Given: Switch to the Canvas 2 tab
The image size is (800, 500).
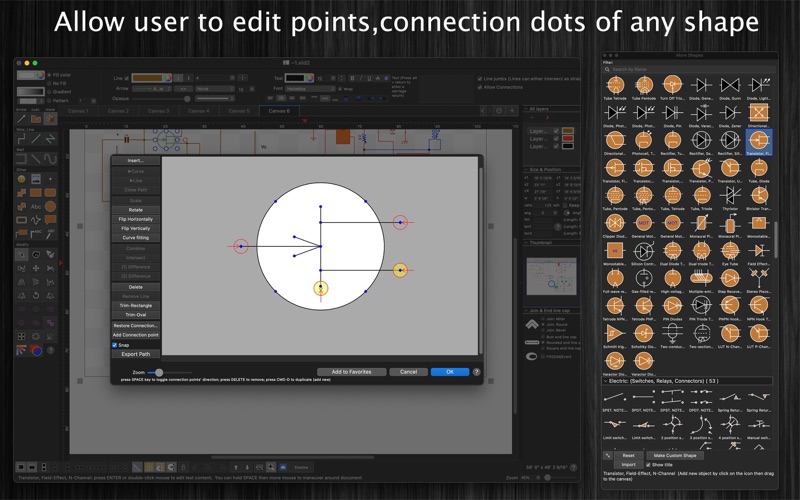Looking at the screenshot, I should click(118, 111).
